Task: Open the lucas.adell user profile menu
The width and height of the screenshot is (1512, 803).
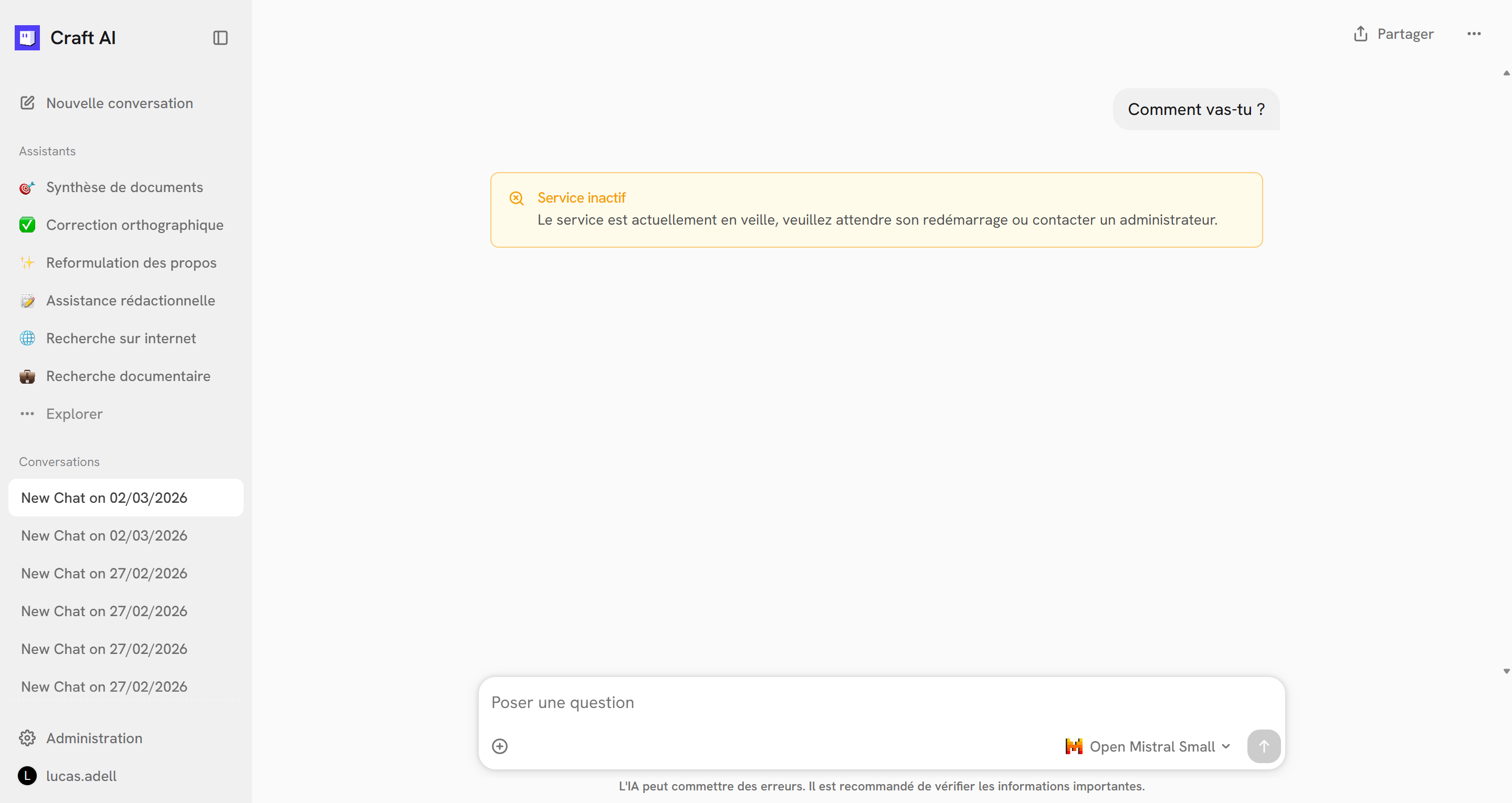Action: [81, 776]
